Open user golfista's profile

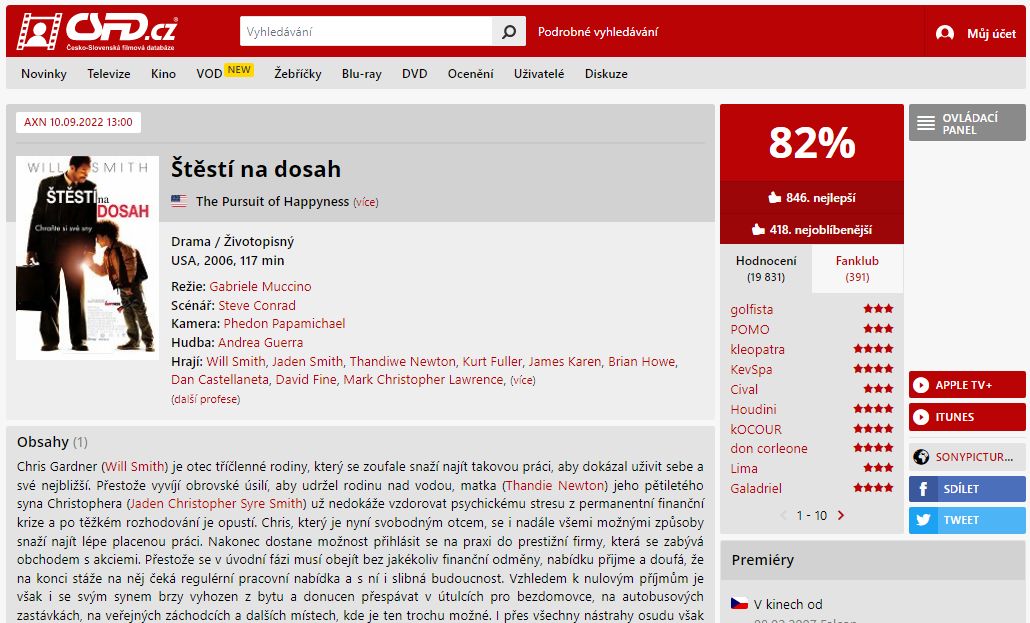(x=751, y=310)
